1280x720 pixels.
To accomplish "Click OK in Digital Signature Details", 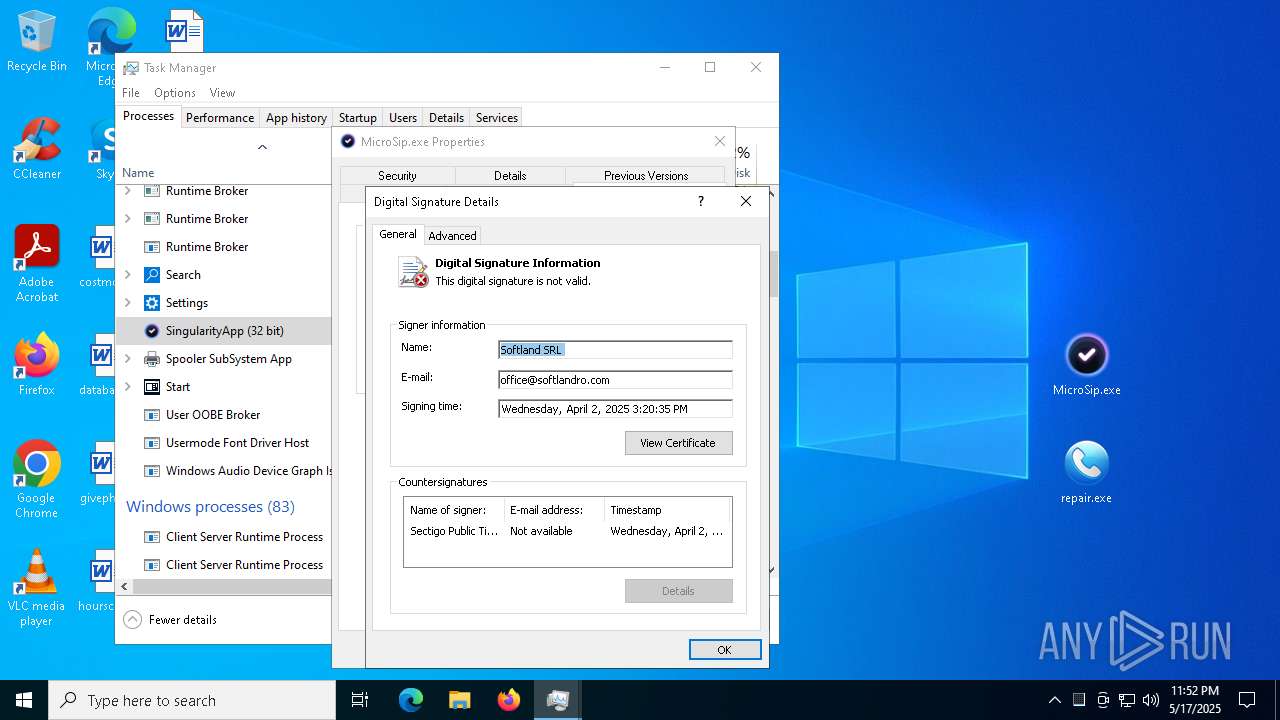I will coord(725,650).
